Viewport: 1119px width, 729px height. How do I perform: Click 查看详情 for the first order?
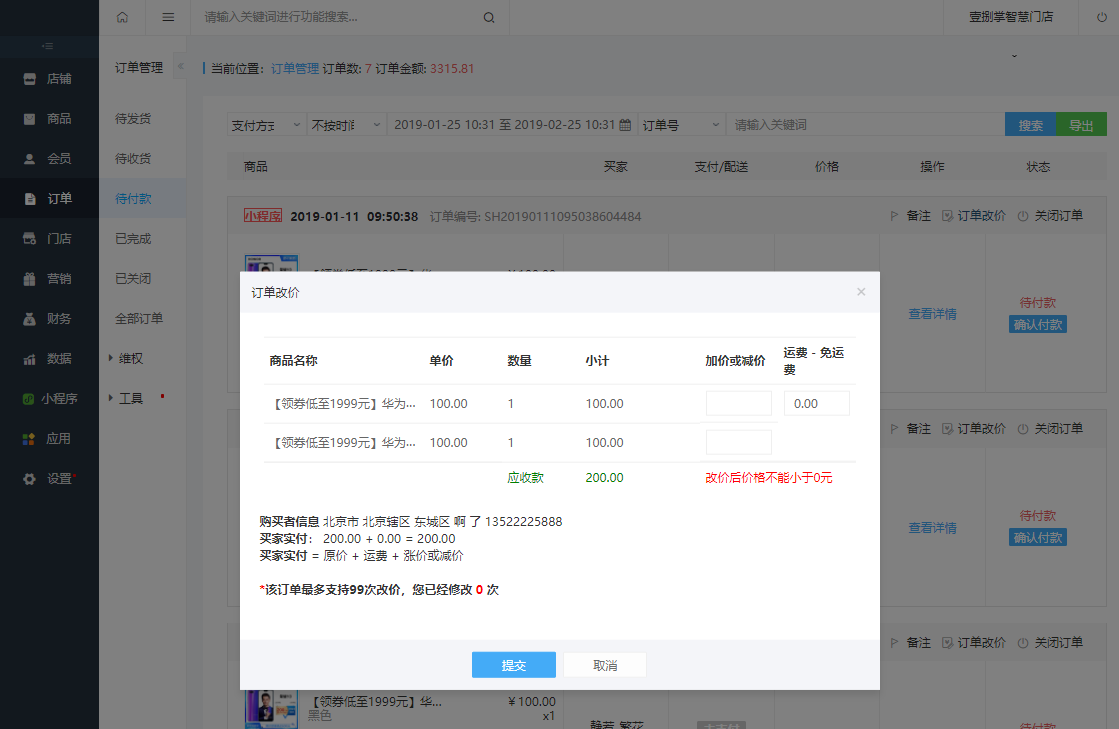coord(932,314)
